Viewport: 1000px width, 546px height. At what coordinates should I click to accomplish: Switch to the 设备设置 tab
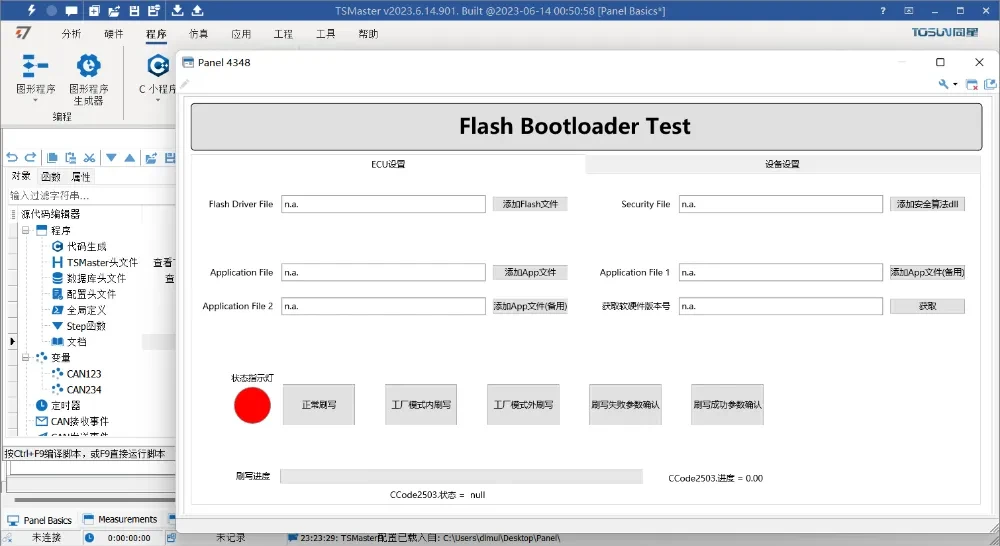tap(782, 164)
